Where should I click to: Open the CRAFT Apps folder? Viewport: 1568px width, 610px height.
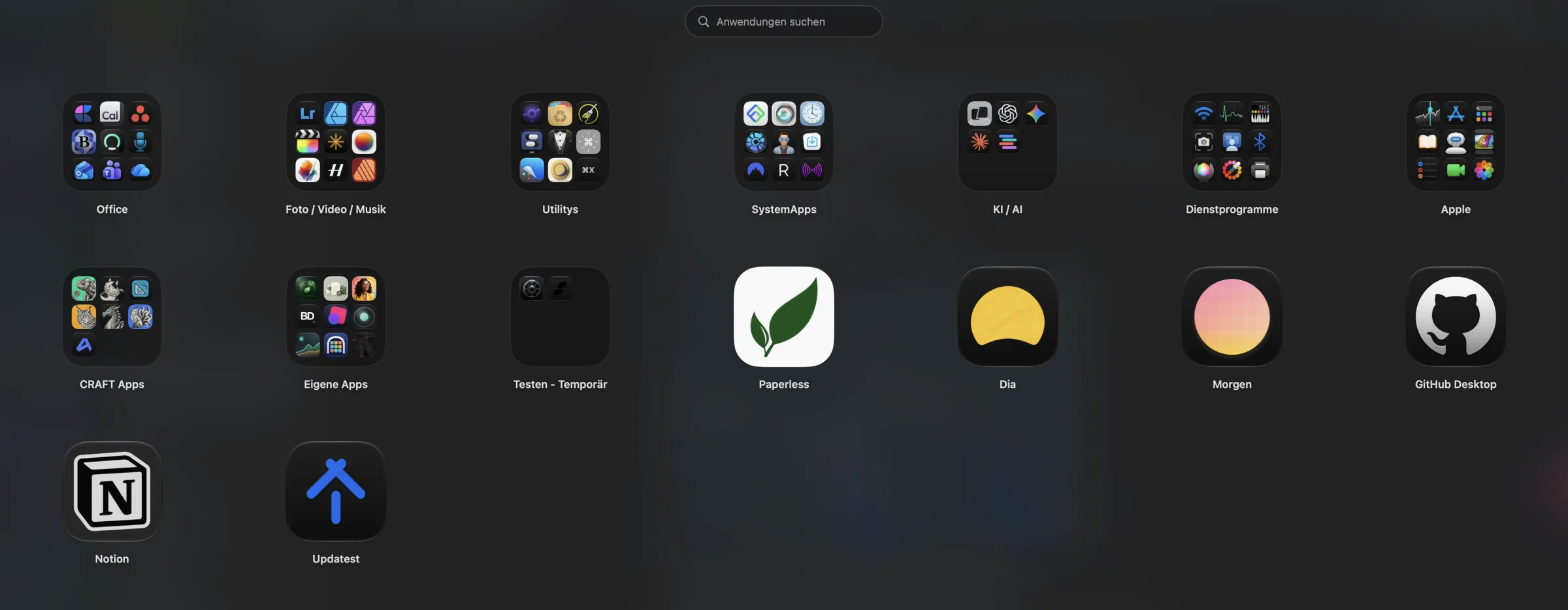coord(112,317)
